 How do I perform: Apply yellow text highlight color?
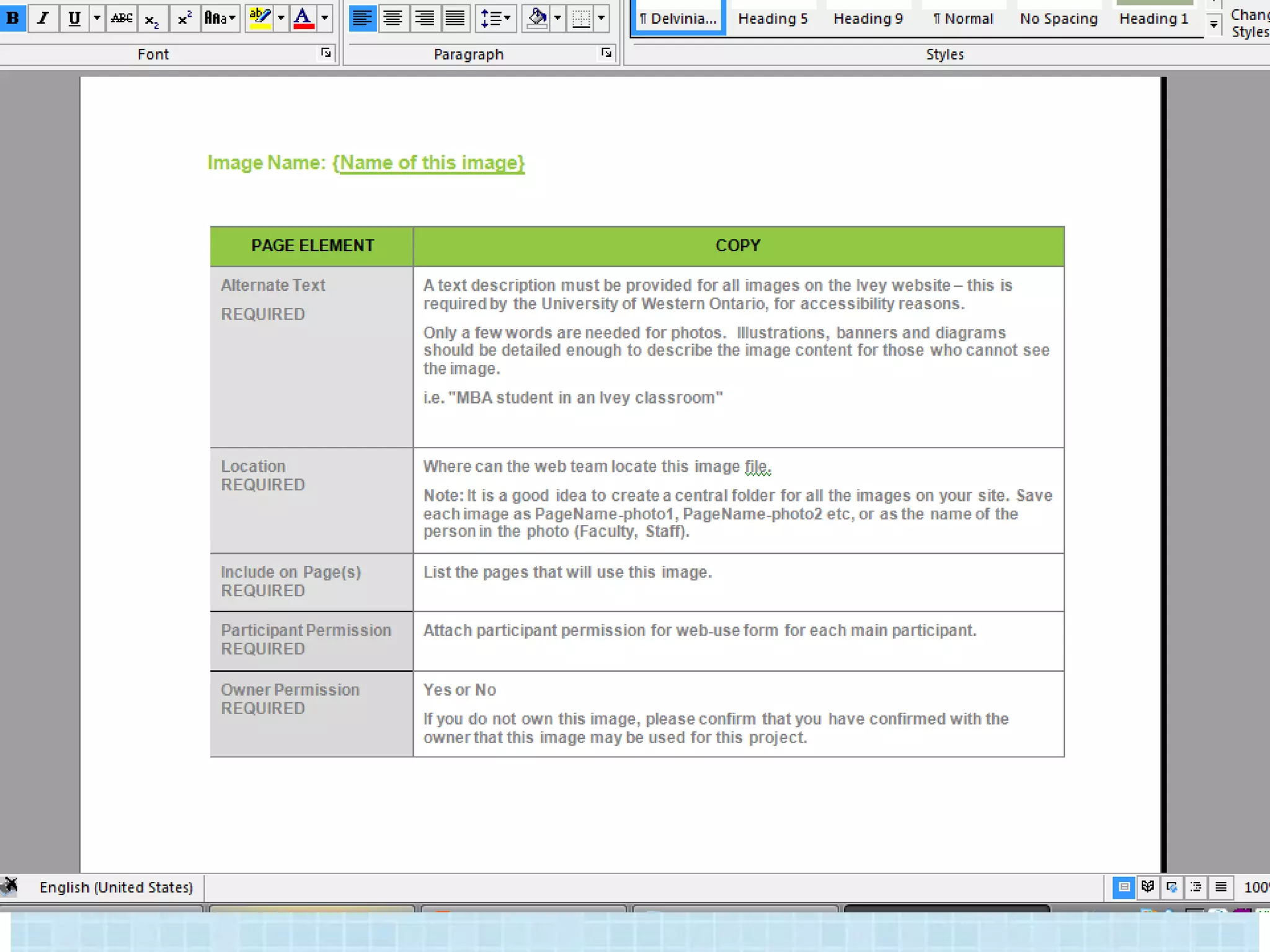[x=259, y=18]
